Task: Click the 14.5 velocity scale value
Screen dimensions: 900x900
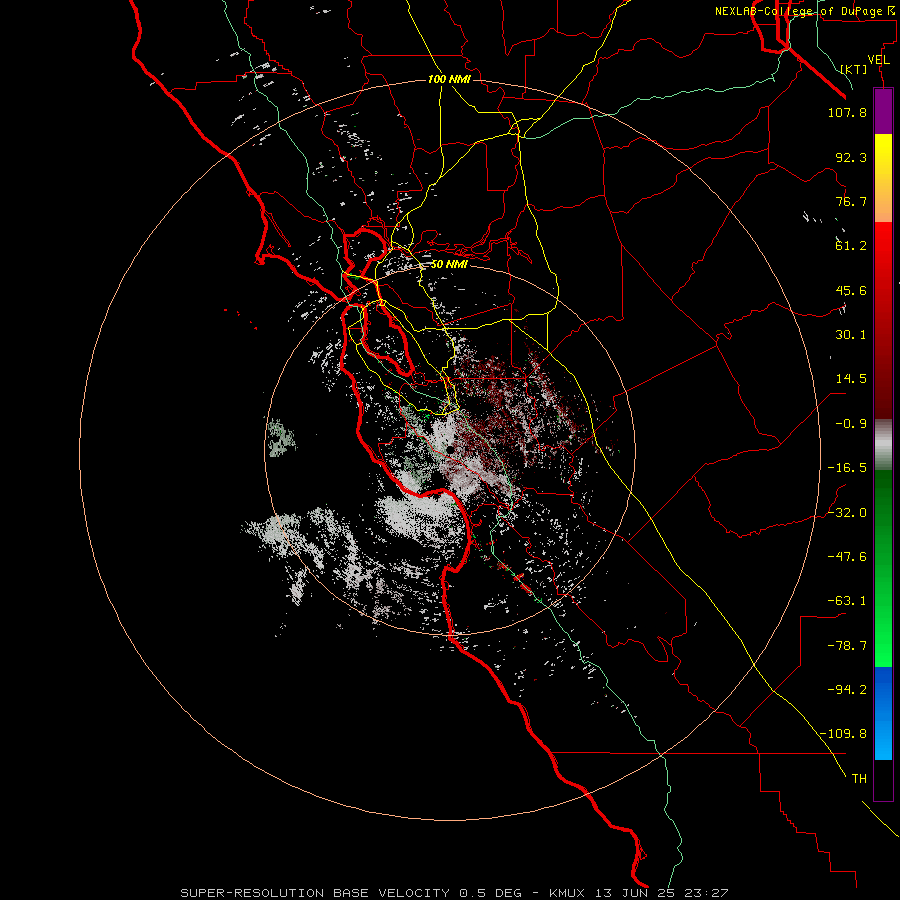Action: (x=851, y=379)
